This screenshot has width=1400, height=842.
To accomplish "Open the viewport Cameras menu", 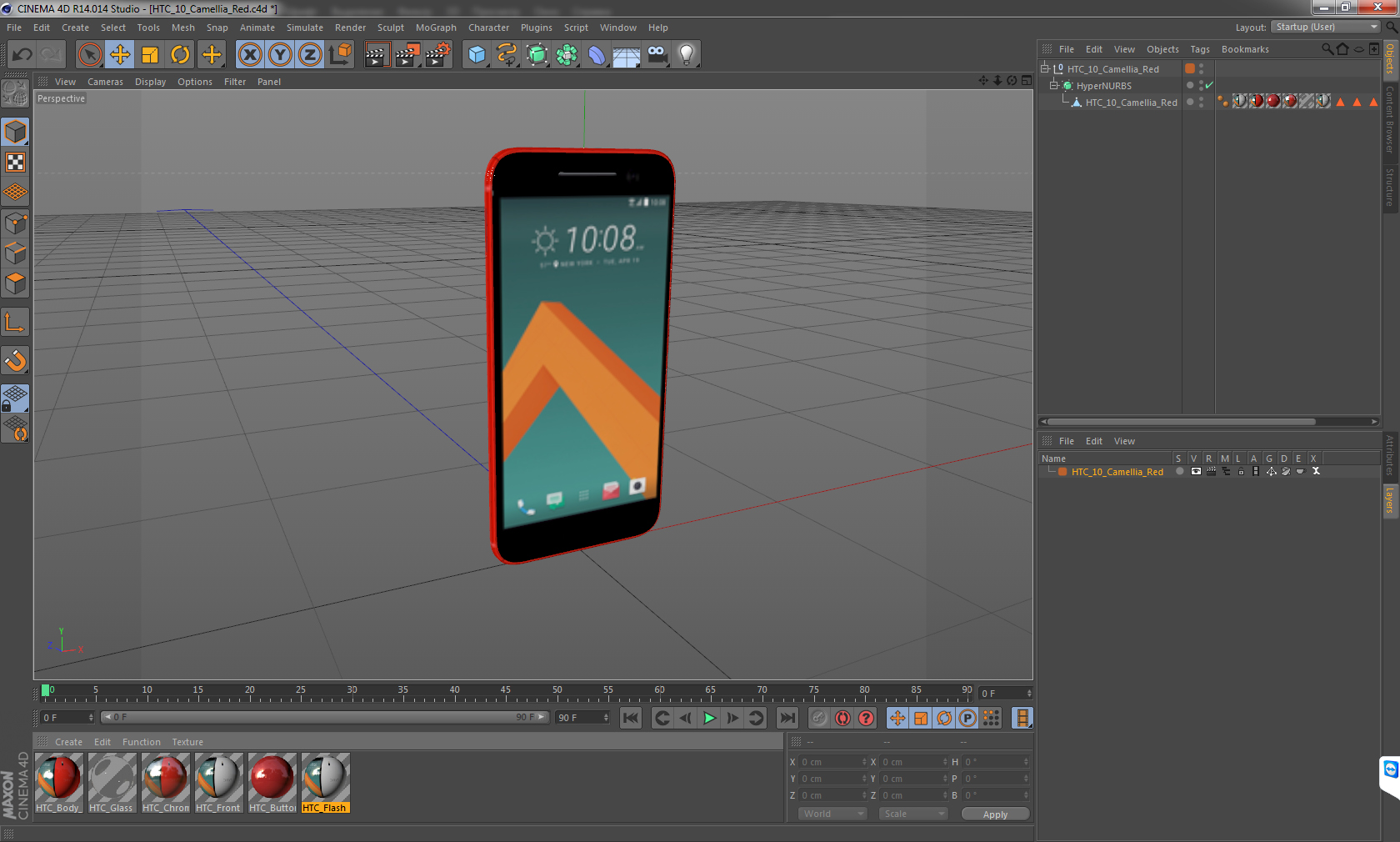I will [105, 82].
